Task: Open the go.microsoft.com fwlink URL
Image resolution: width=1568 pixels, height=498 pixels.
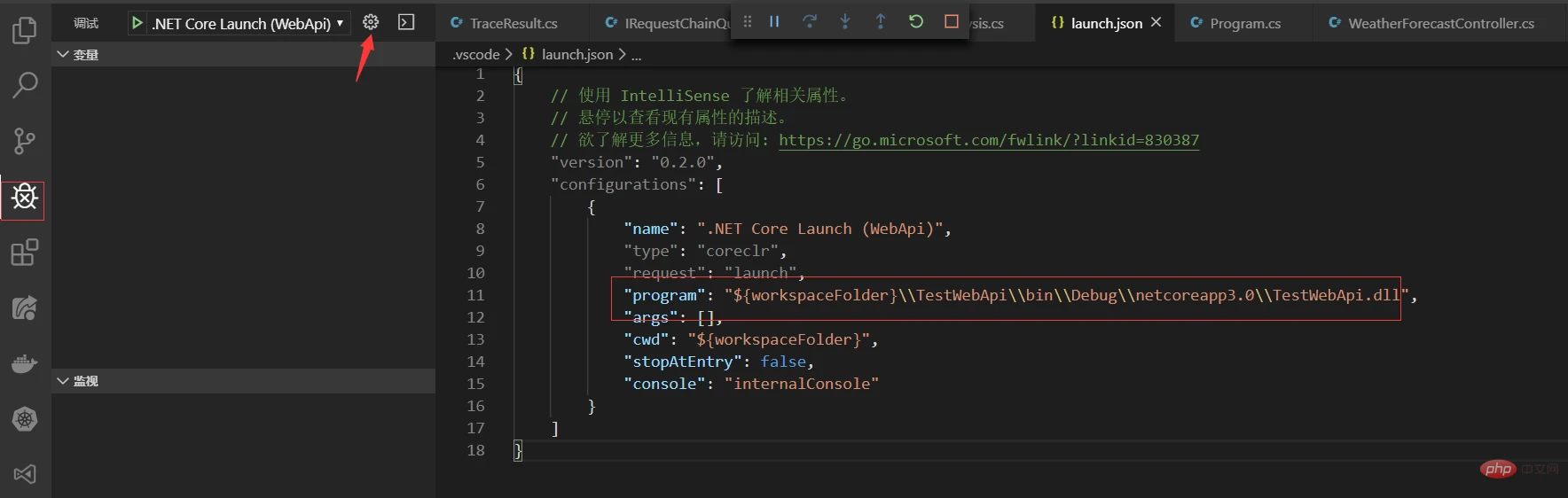Action: pos(989,140)
